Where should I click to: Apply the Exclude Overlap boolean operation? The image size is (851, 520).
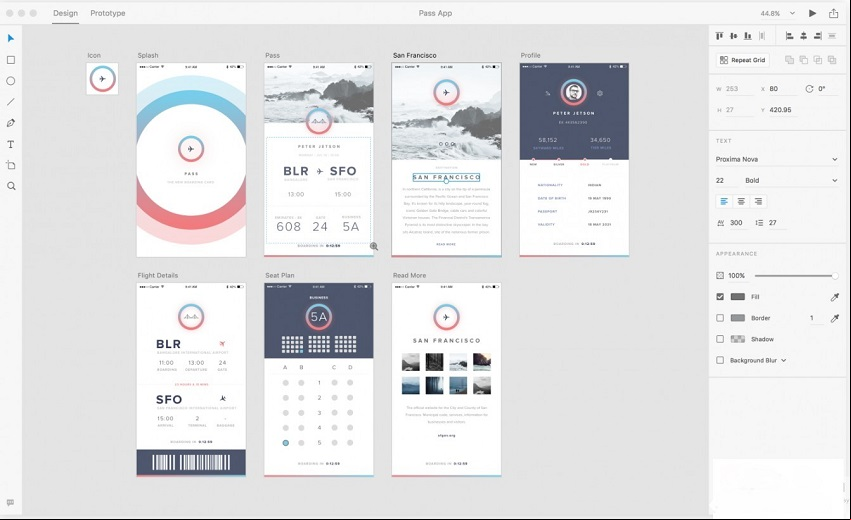tap(832, 60)
